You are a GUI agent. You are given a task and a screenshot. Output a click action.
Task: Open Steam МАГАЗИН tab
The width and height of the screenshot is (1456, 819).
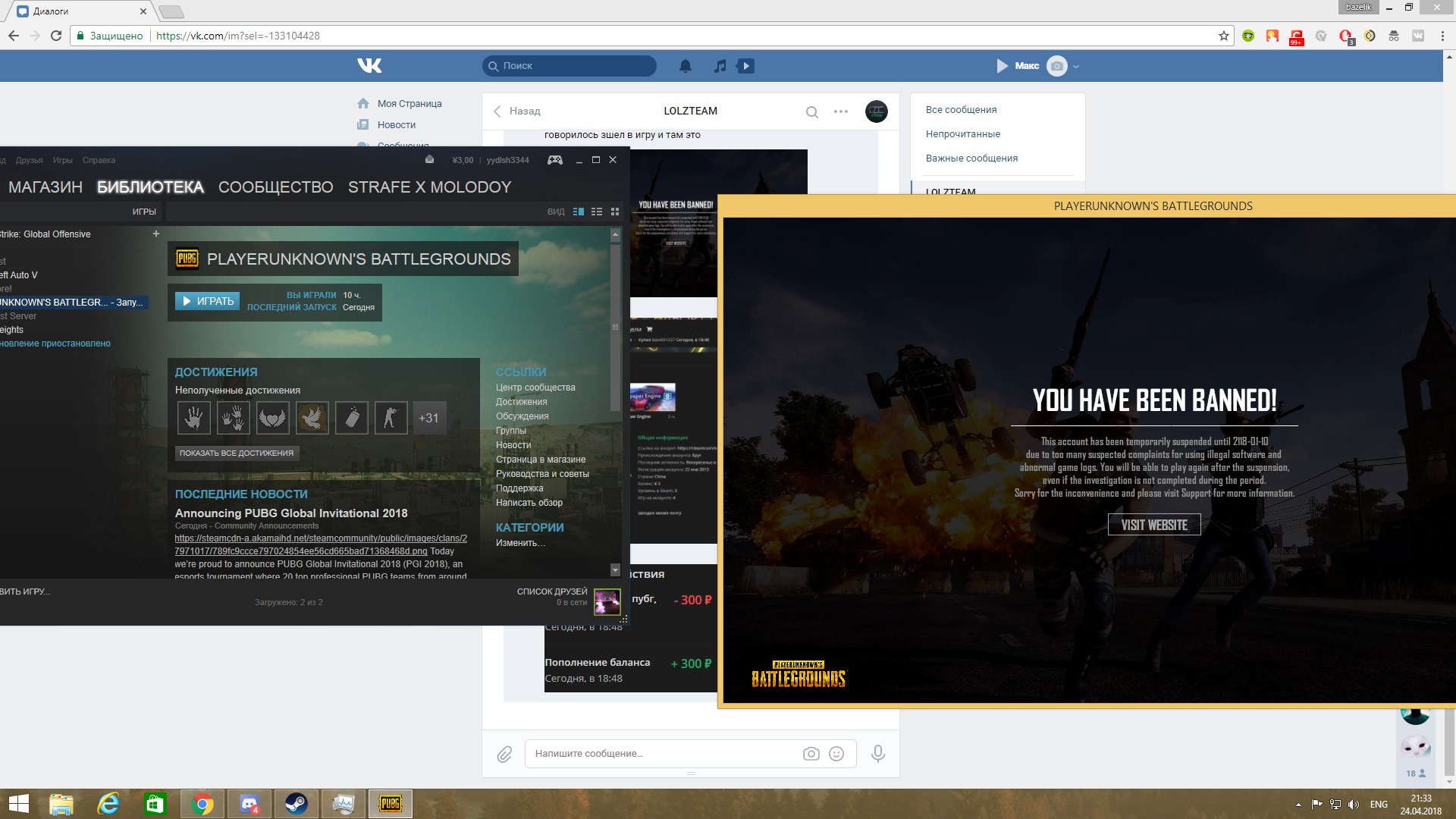coord(45,187)
